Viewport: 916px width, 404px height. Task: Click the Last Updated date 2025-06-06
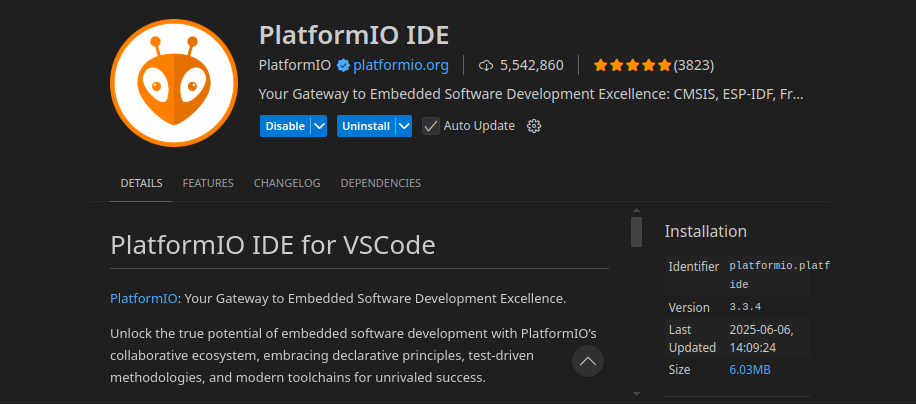pos(761,330)
